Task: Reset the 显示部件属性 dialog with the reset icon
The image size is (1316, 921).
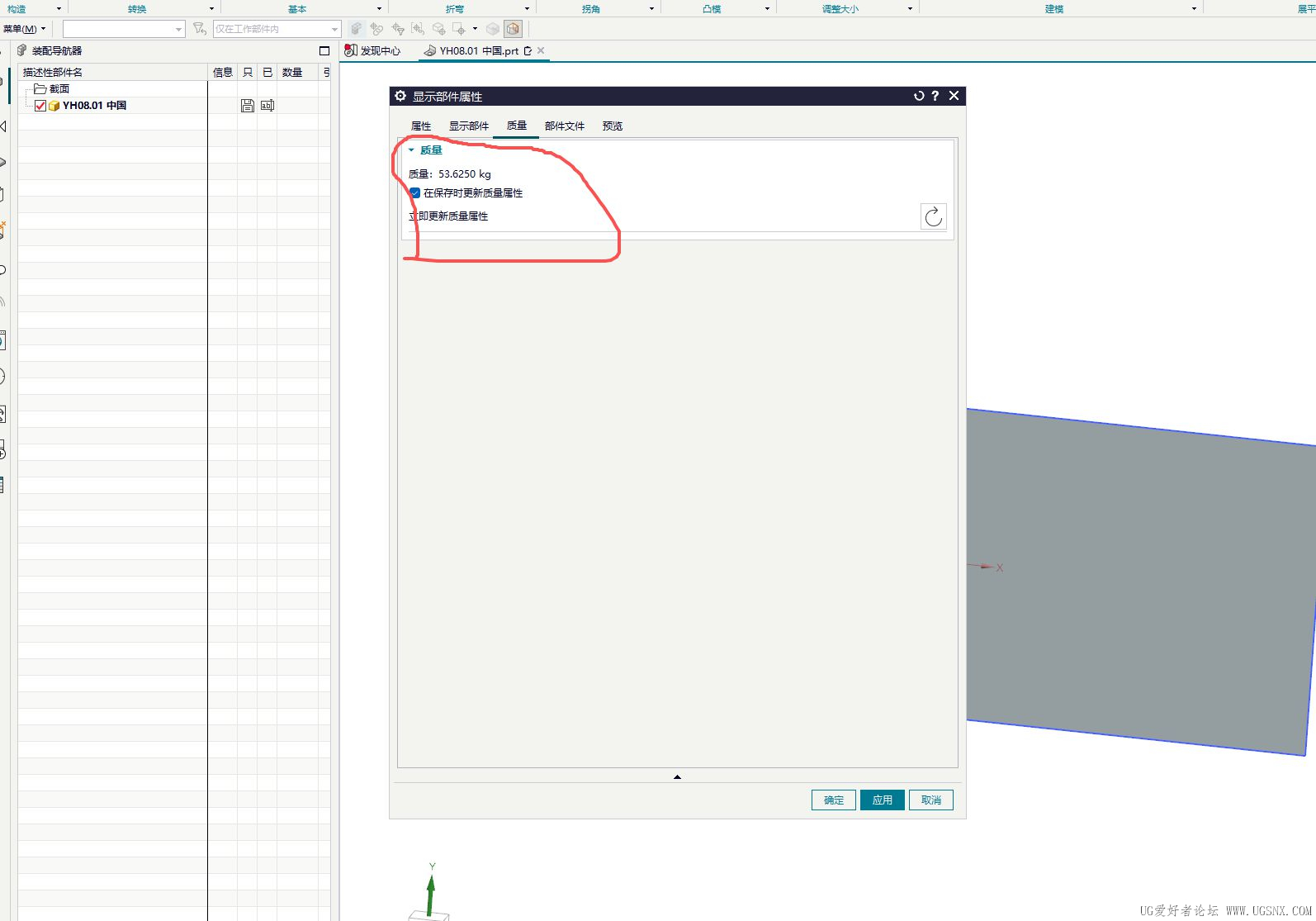Action: click(918, 96)
